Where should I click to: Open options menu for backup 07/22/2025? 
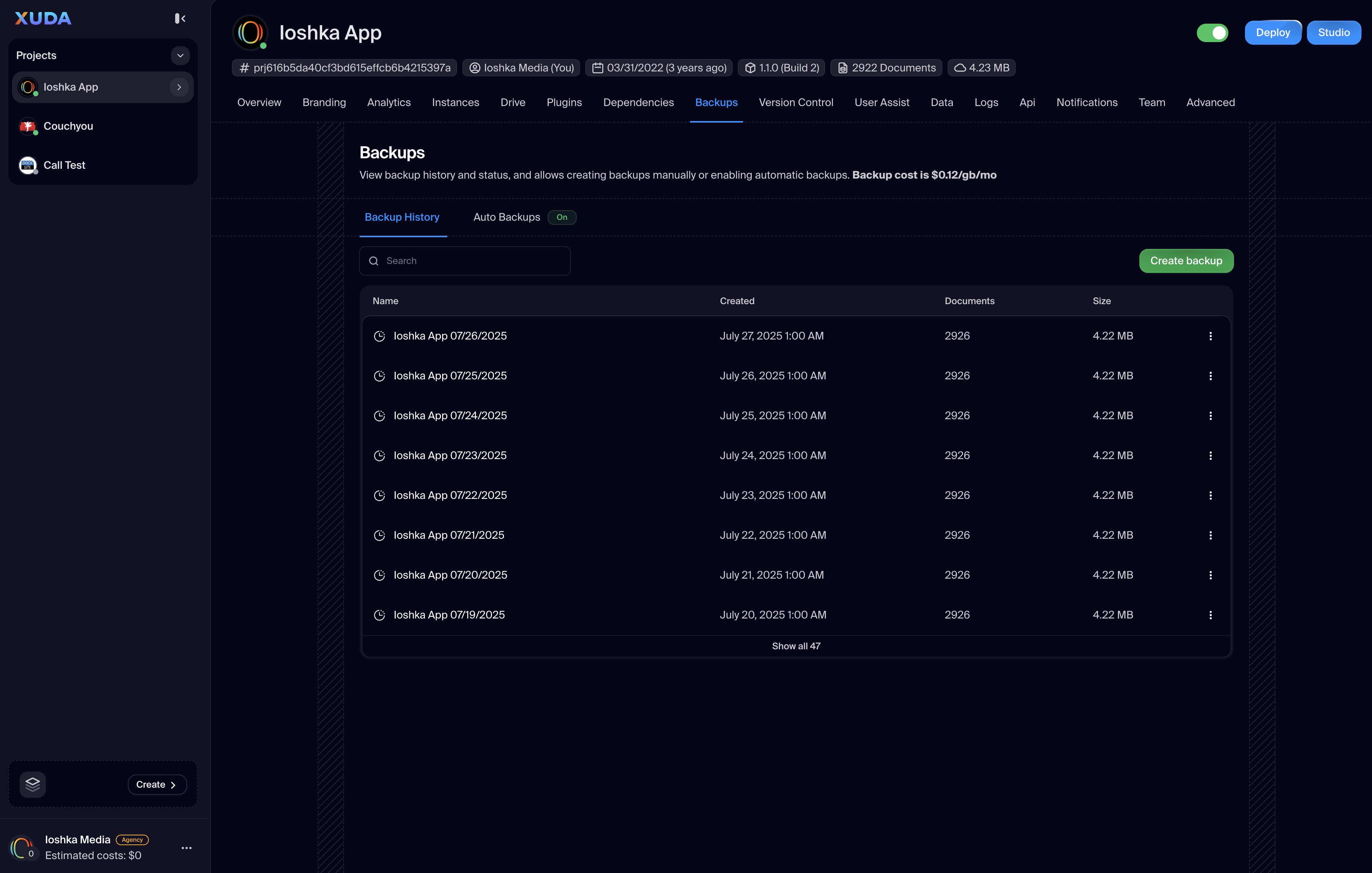pyautogui.click(x=1210, y=496)
